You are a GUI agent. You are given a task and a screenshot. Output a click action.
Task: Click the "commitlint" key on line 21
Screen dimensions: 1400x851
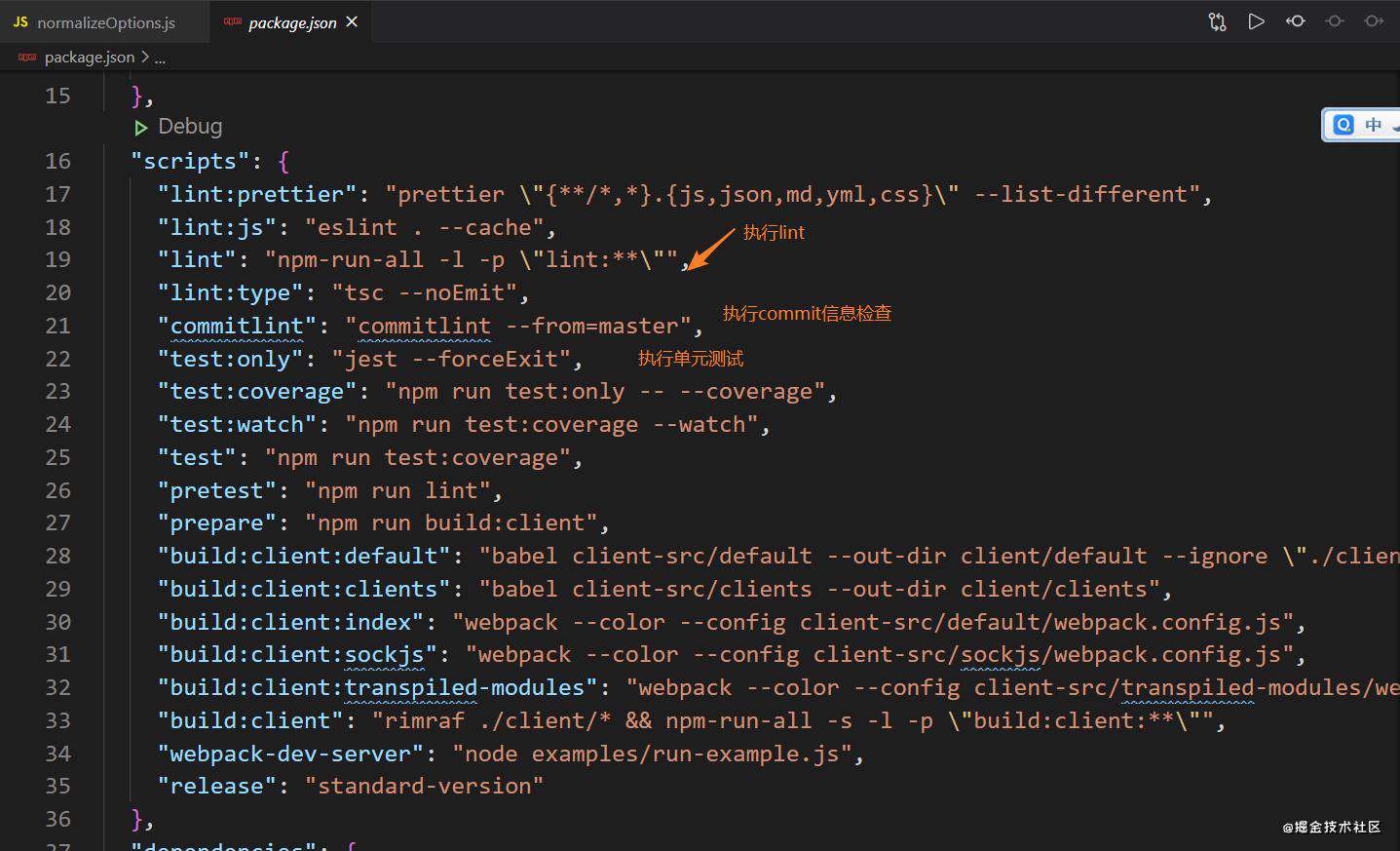click(237, 326)
